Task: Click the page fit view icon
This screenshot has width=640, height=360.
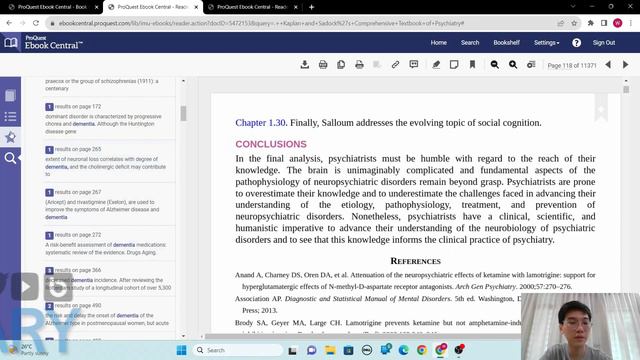Action: coord(531,64)
